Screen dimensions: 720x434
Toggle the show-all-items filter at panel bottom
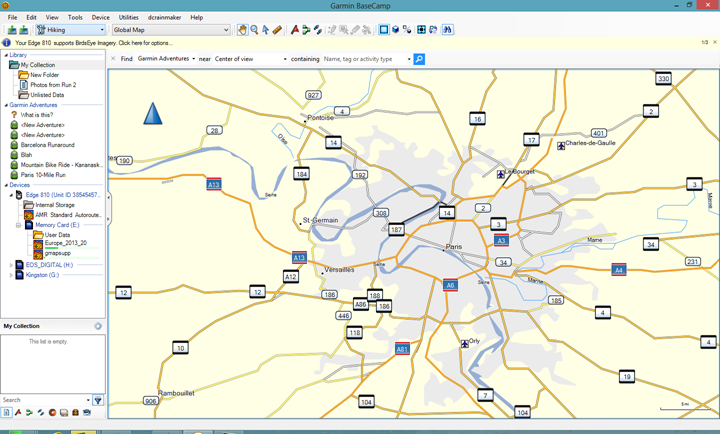click(6, 412)
